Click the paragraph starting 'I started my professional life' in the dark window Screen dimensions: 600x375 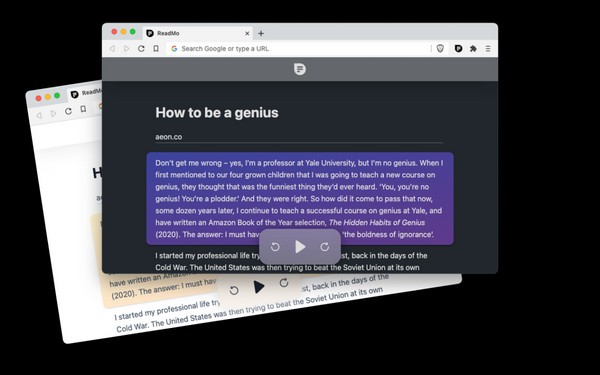point(291,261)
